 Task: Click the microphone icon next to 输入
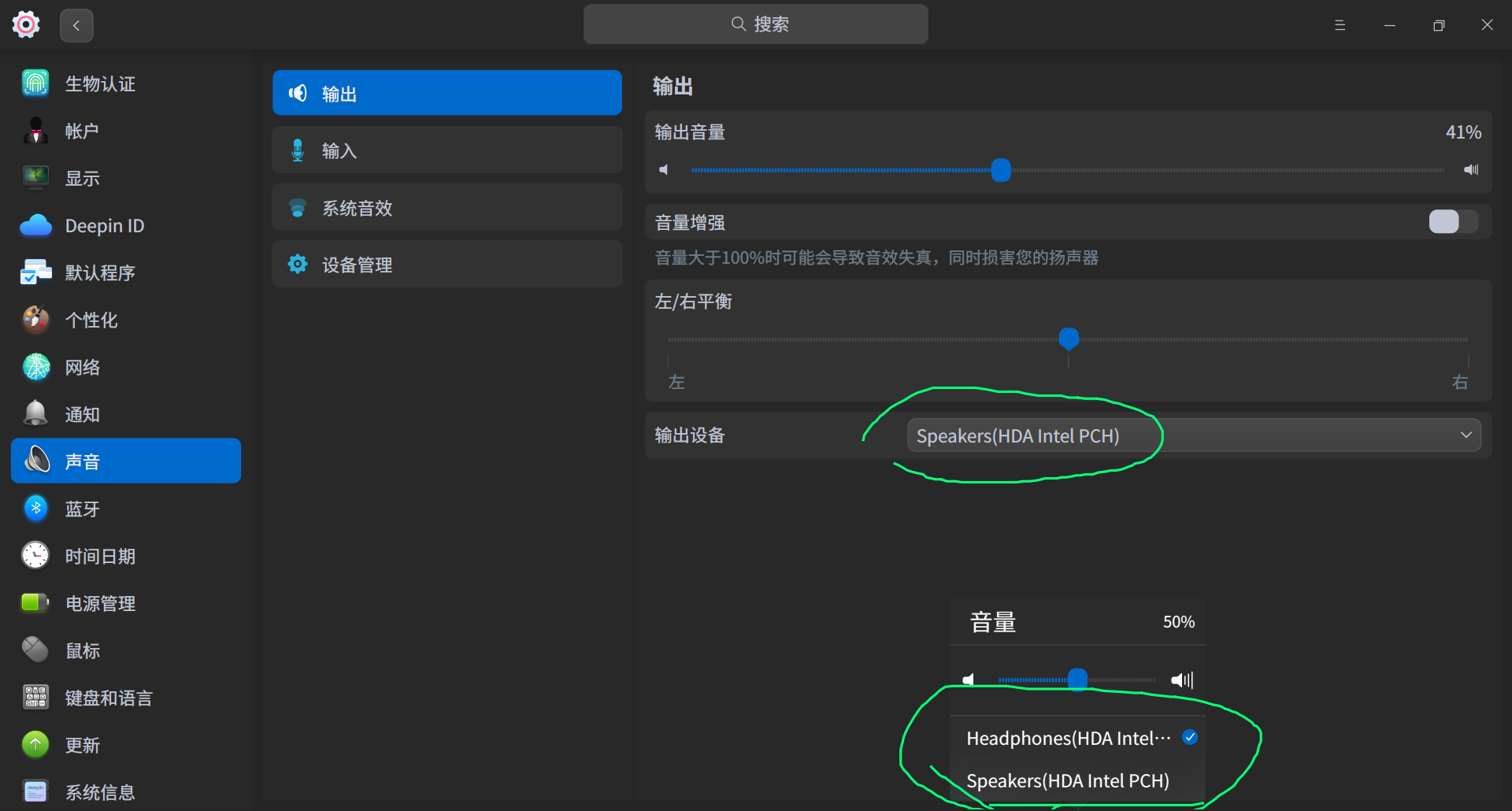[x=298, y=150]
